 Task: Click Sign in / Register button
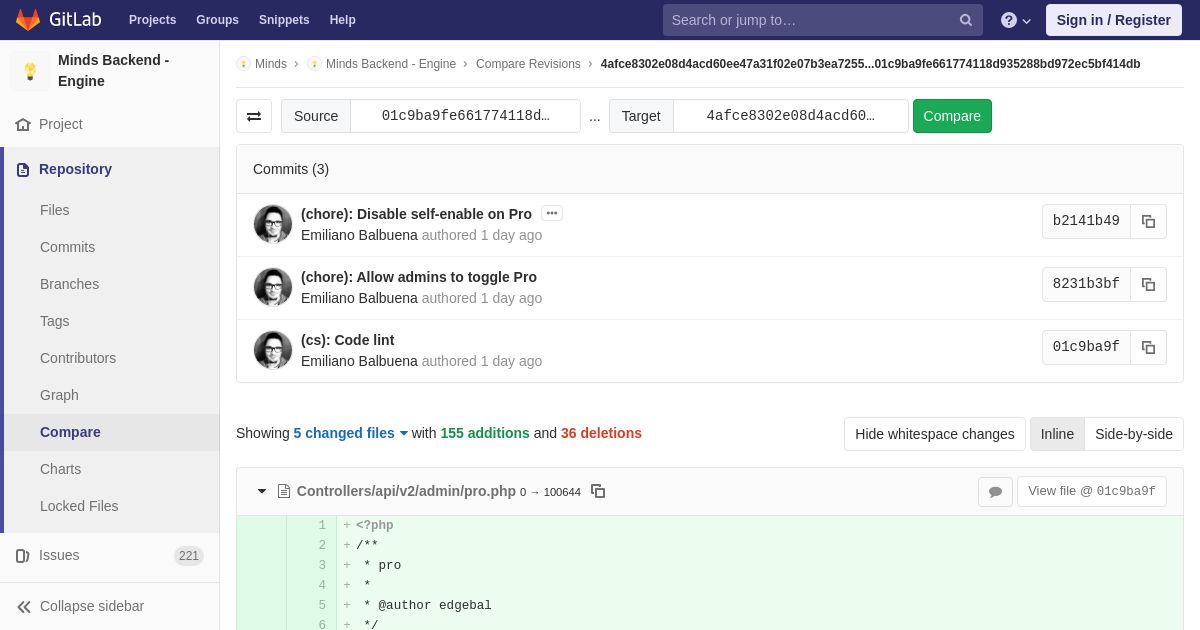coord(1113,20)
